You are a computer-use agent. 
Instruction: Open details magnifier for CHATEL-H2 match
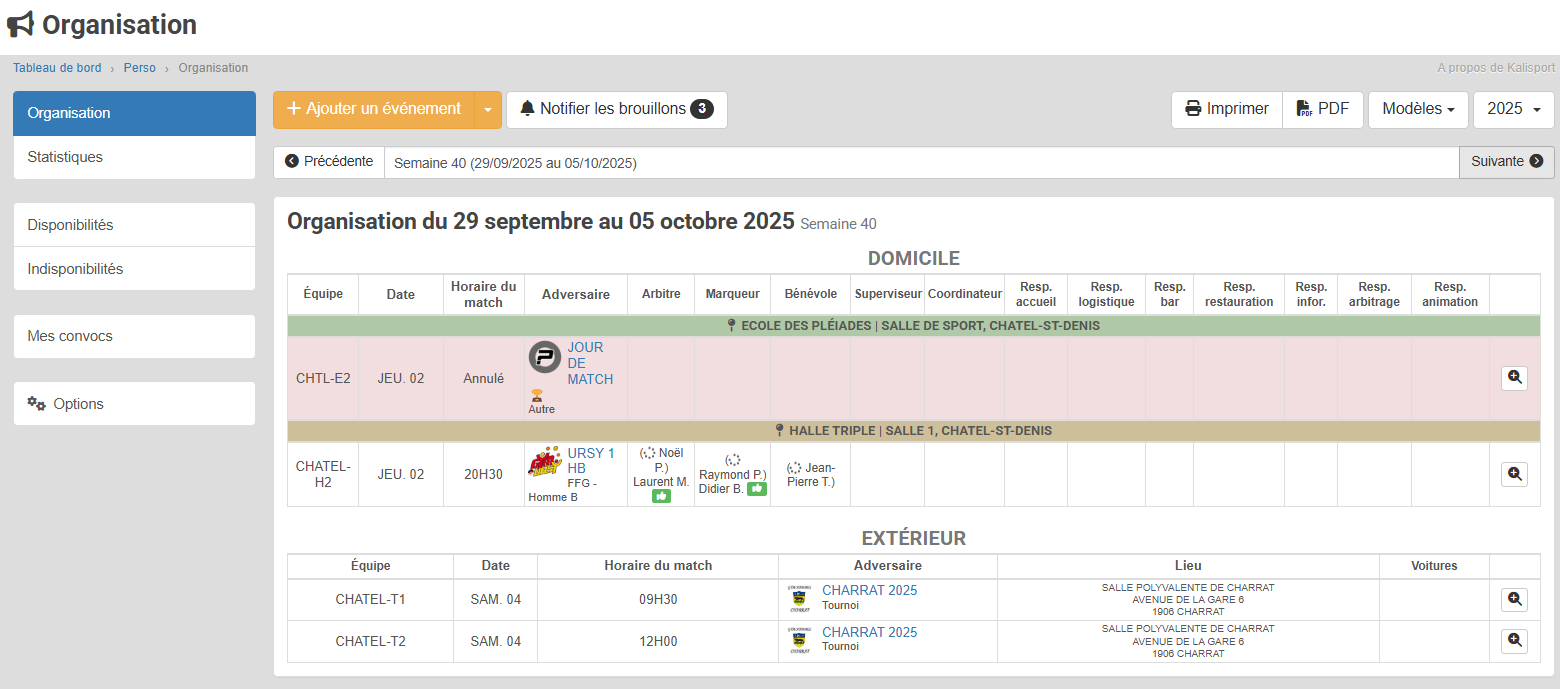(x=1514, y=474)
